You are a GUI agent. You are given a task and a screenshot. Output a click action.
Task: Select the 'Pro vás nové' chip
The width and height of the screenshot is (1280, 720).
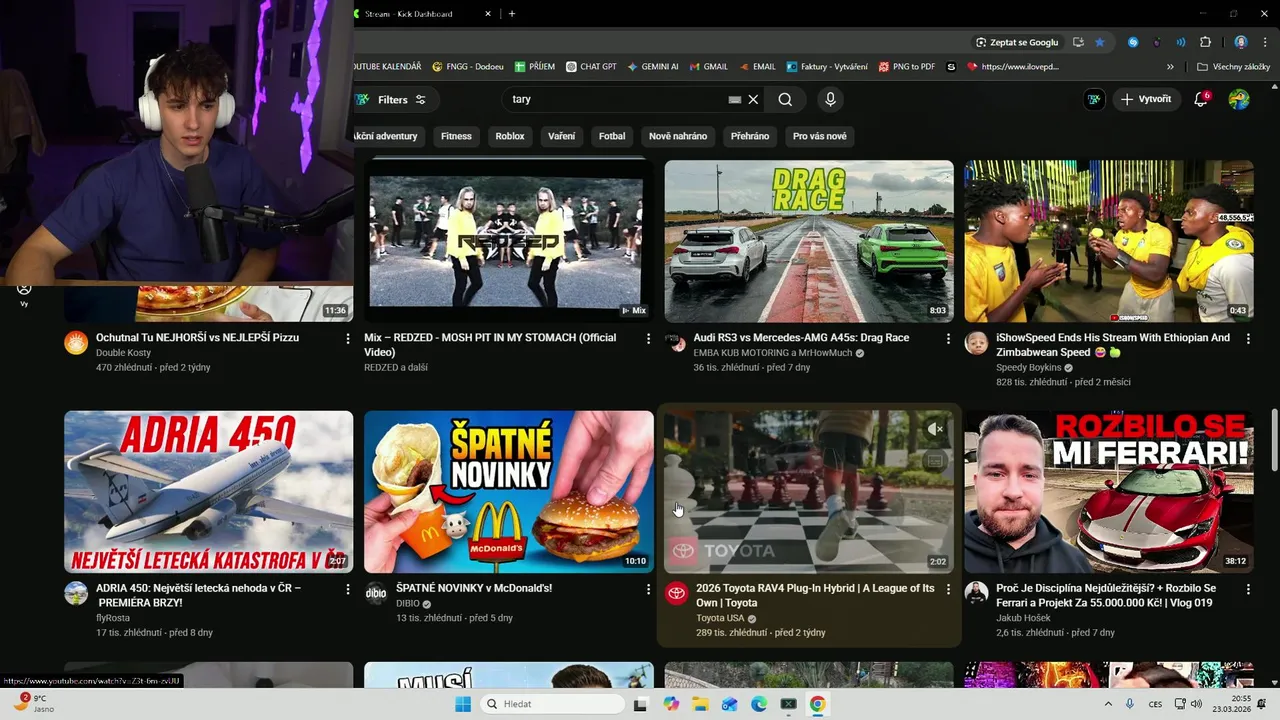[x=820, y=136]
